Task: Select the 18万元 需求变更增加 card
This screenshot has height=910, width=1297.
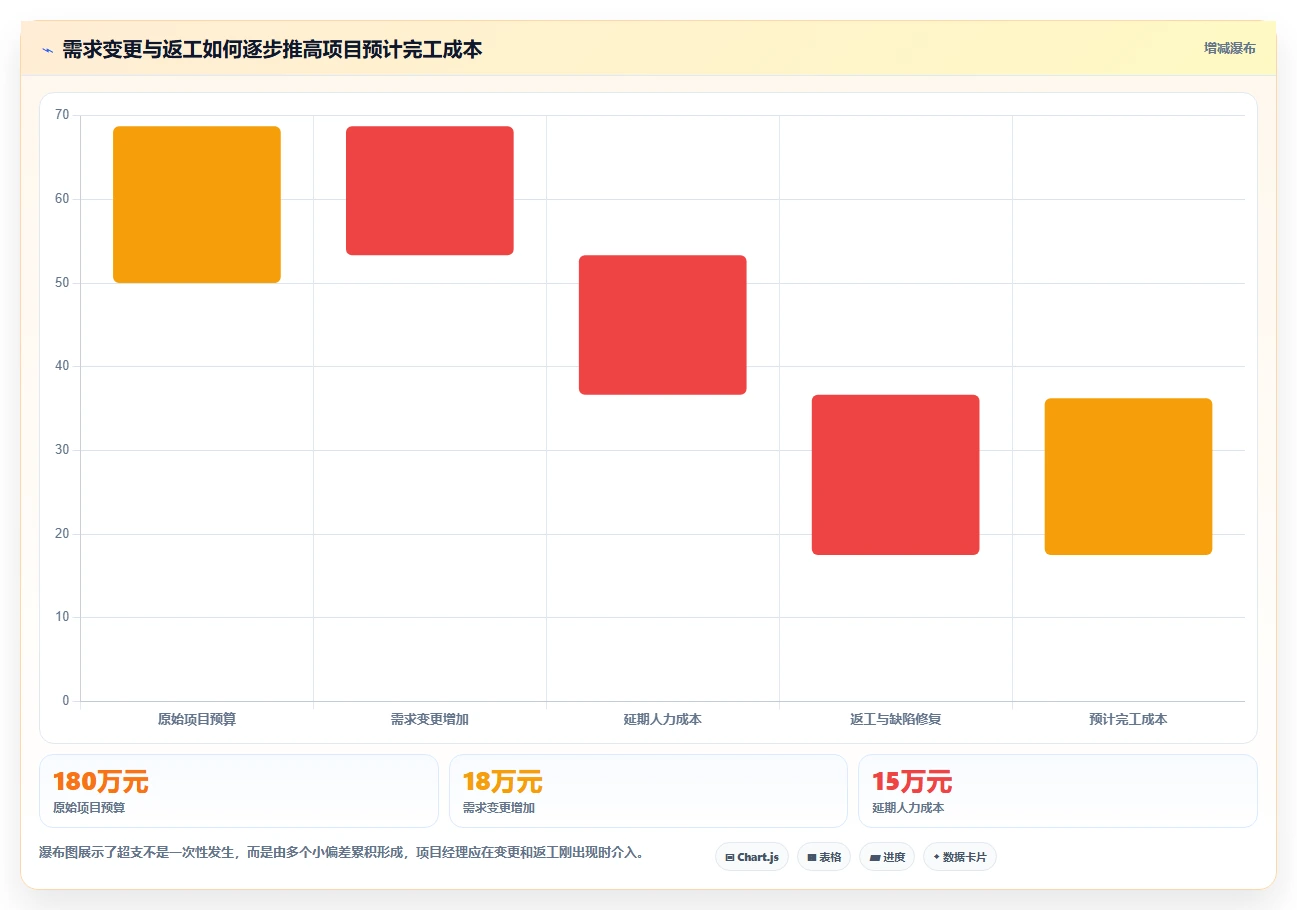Action: tap(648, 791)
